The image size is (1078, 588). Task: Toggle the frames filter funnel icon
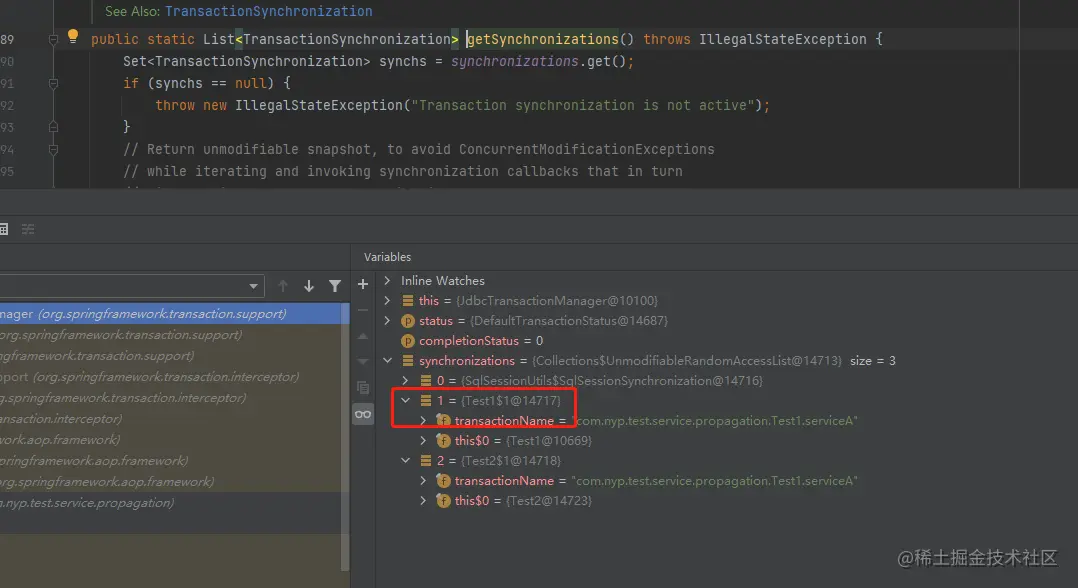click(x=335, y=286)
